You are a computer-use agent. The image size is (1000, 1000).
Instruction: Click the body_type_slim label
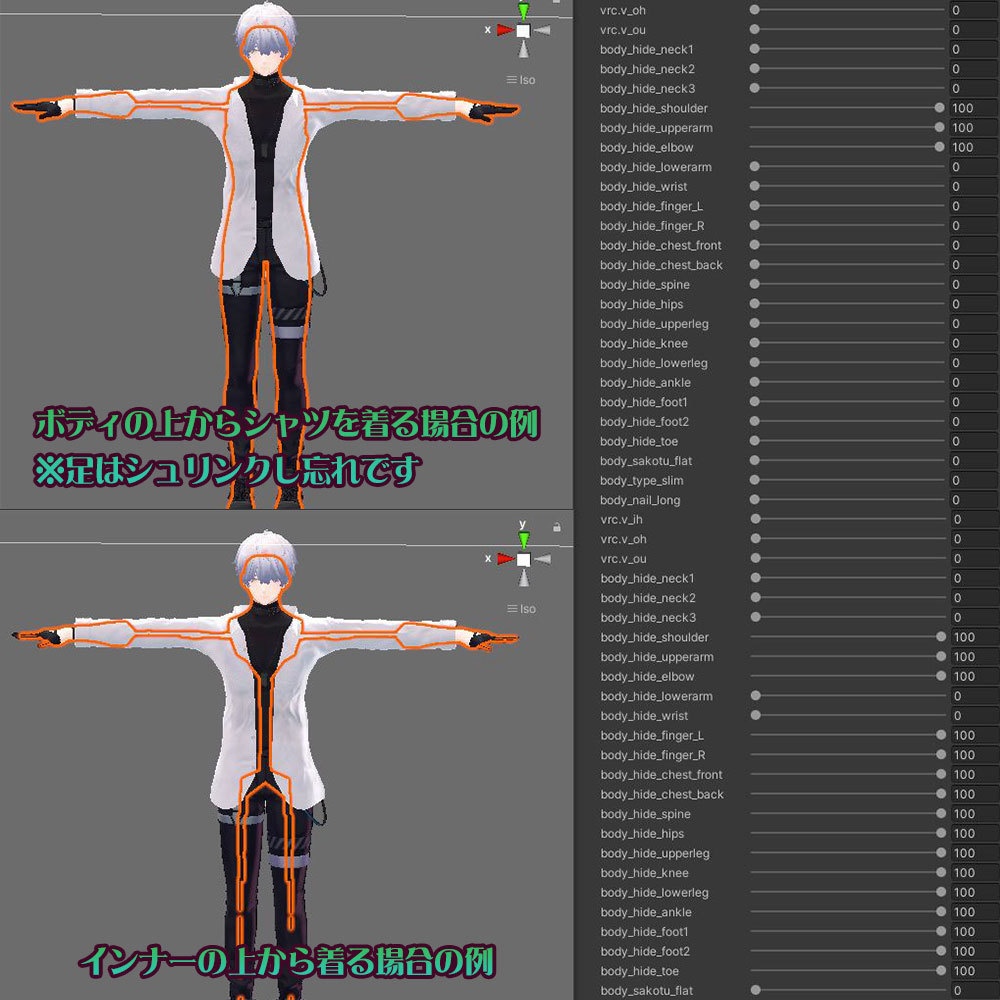(642, 480)
